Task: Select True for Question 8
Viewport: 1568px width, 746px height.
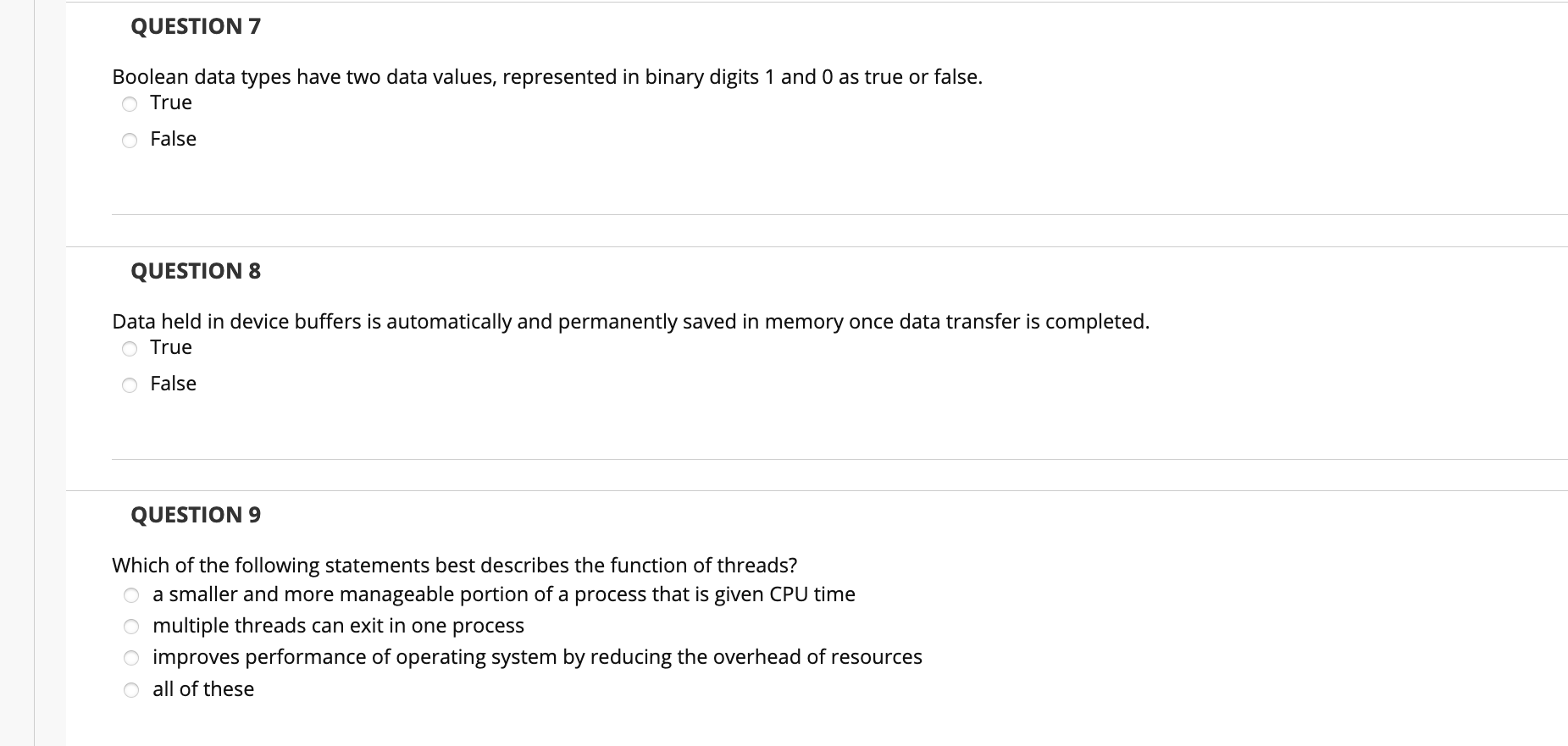Action: 129,348
